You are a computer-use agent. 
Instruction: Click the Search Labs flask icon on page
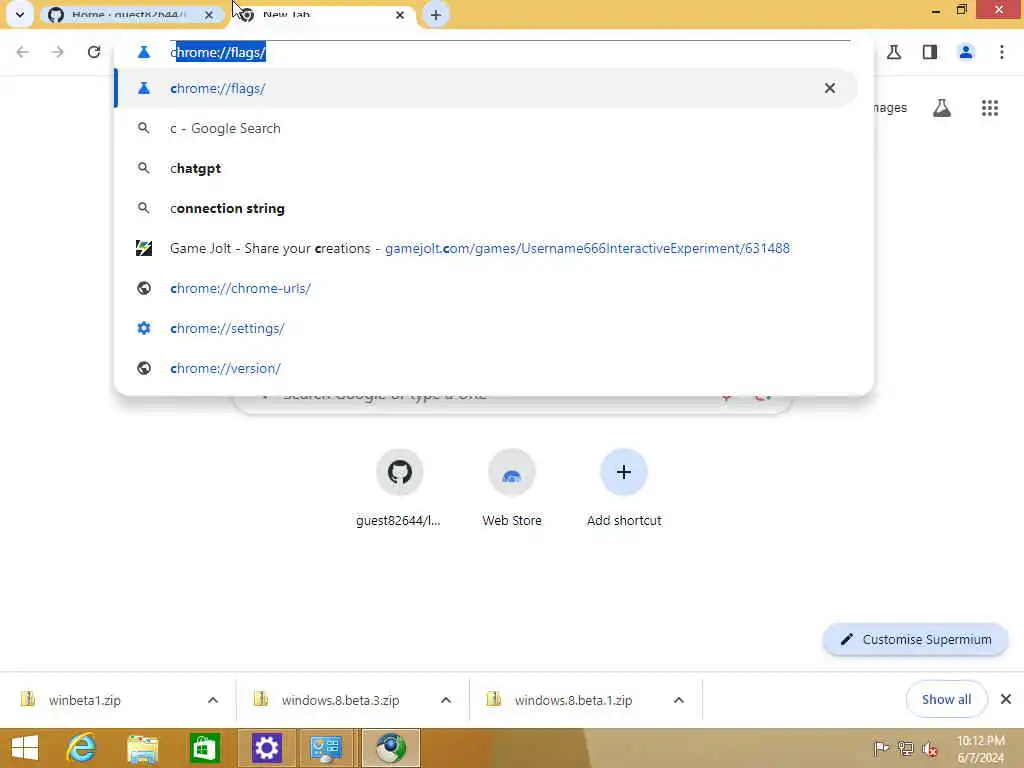[942, 108]
